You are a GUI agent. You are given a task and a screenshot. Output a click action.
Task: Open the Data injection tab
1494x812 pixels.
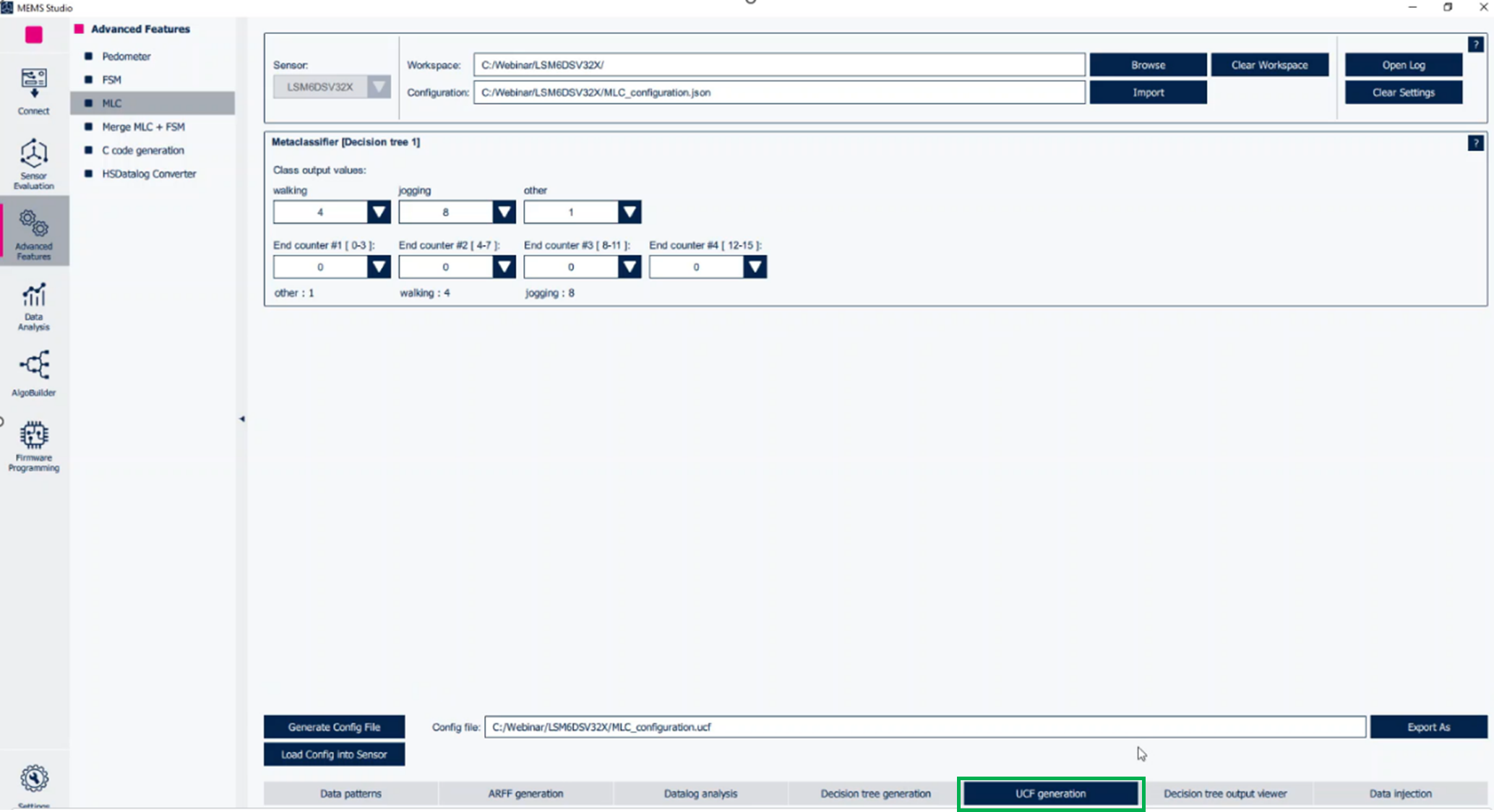tap(1399, 793)
